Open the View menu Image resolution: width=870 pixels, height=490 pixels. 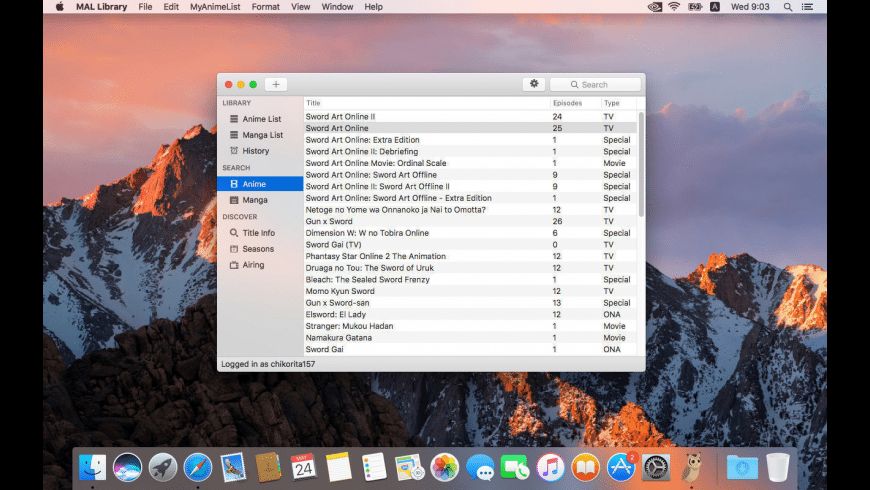[x=301, y=7]
